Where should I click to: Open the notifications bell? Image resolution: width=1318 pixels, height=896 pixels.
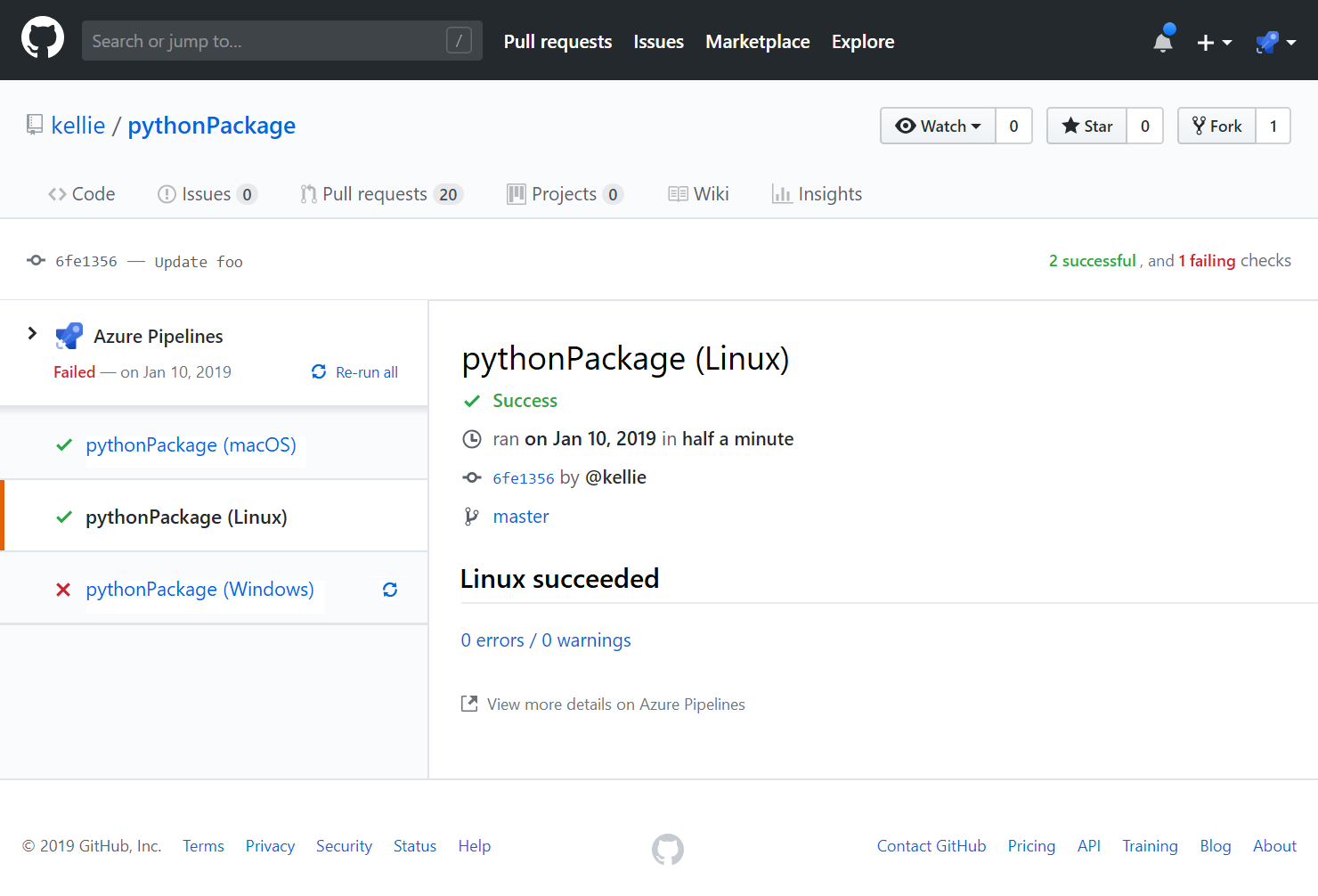[1163, 41]
